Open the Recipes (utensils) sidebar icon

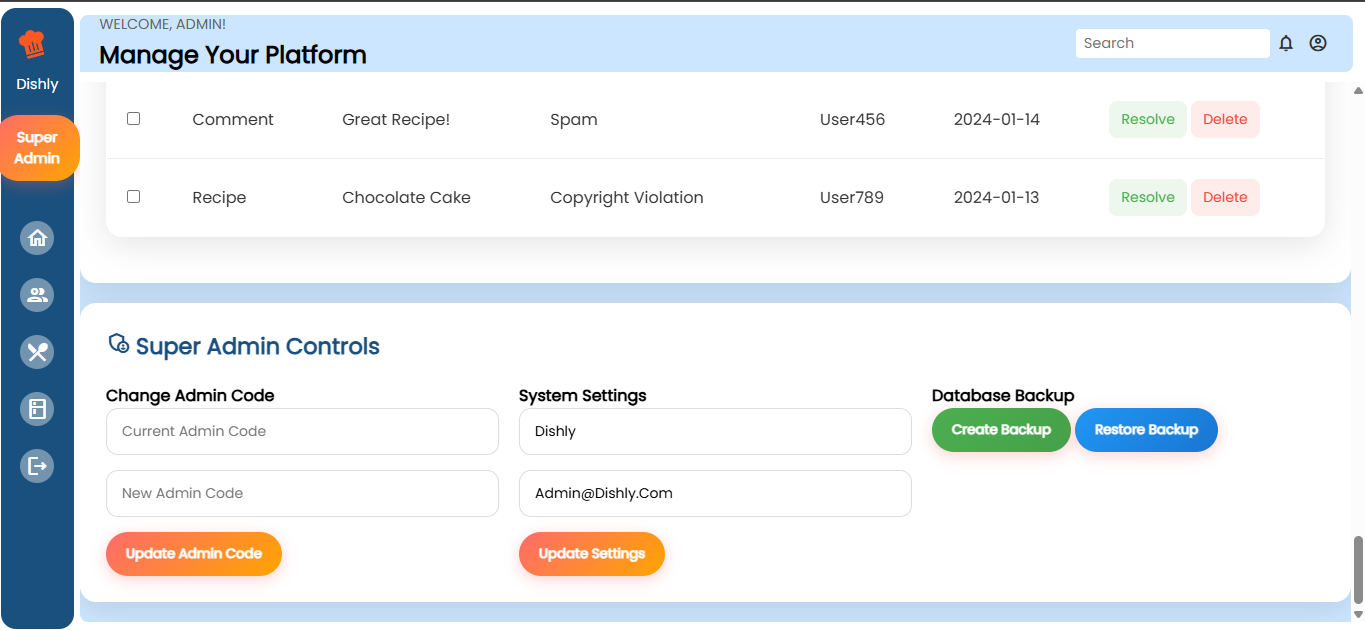(37, 352)
